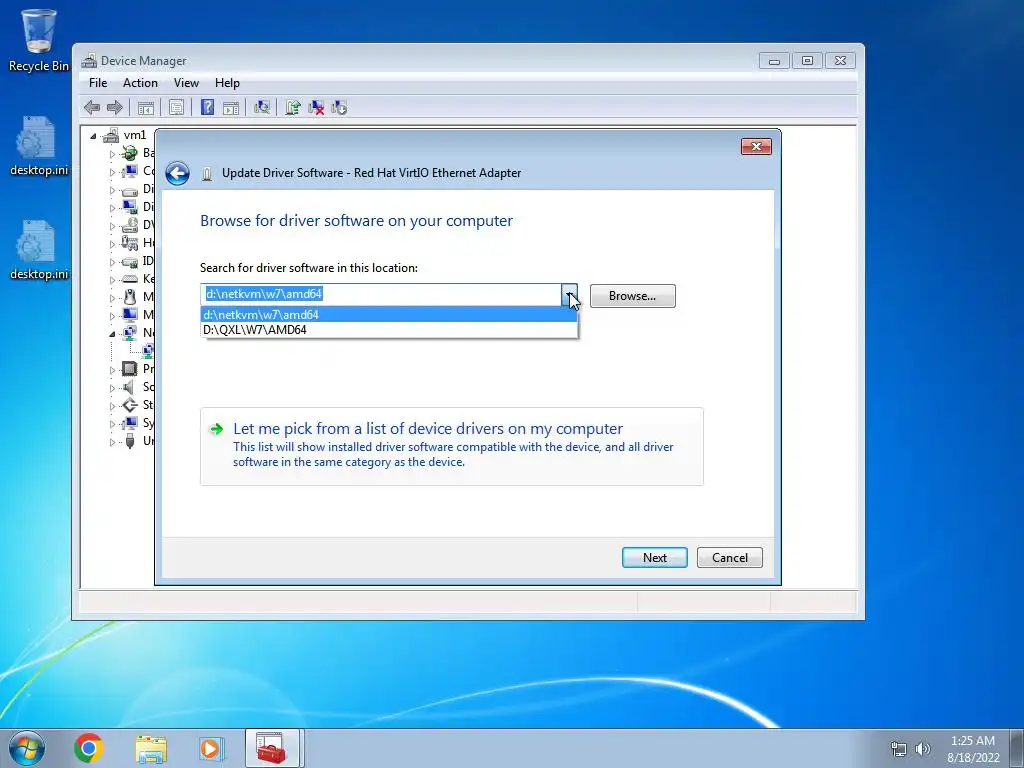Click inside the driver location path text field
Screen dimensions: 1024x768
pos(381,295)
